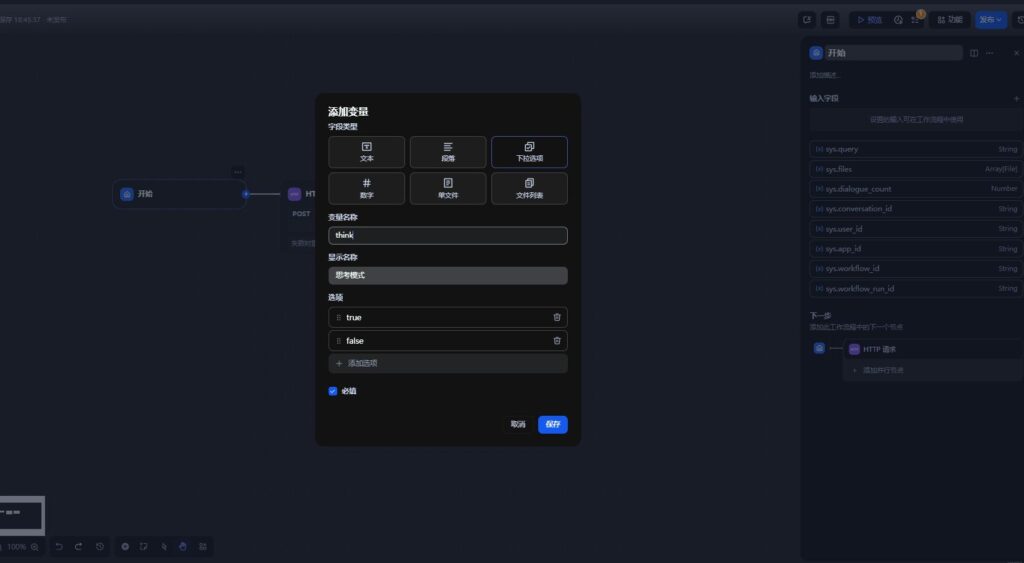Select the sys.dialogue_count variable row
The height and width of the screenshot is (563, 1024).
coord(916,189)
